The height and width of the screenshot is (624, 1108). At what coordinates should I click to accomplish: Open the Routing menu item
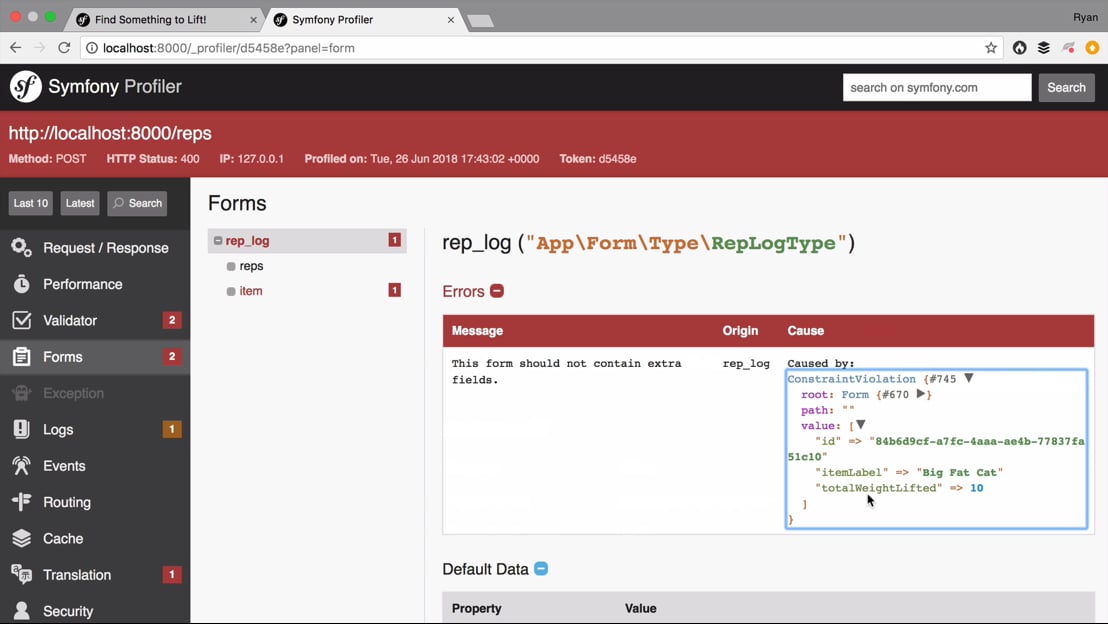coord(95,502)
